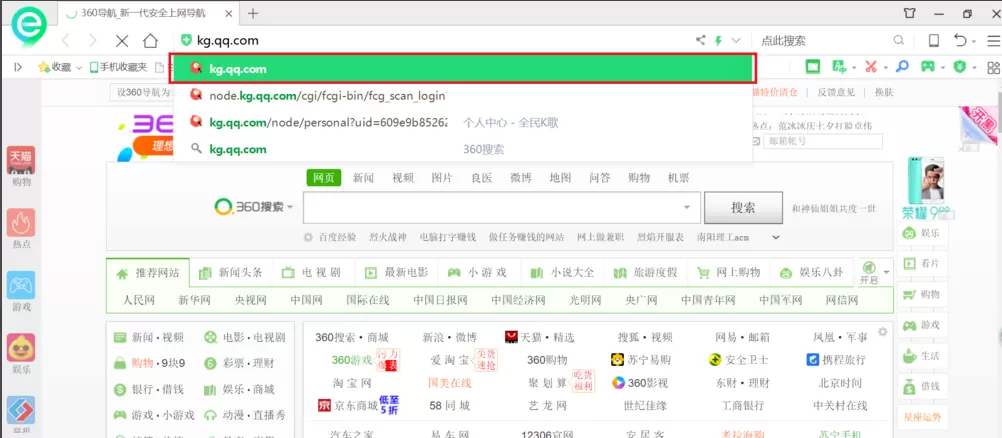Open the 推荐网站 category tab
Viewport: 1002px width, 438px height.
pyautogui.click(x=148, y=273)
